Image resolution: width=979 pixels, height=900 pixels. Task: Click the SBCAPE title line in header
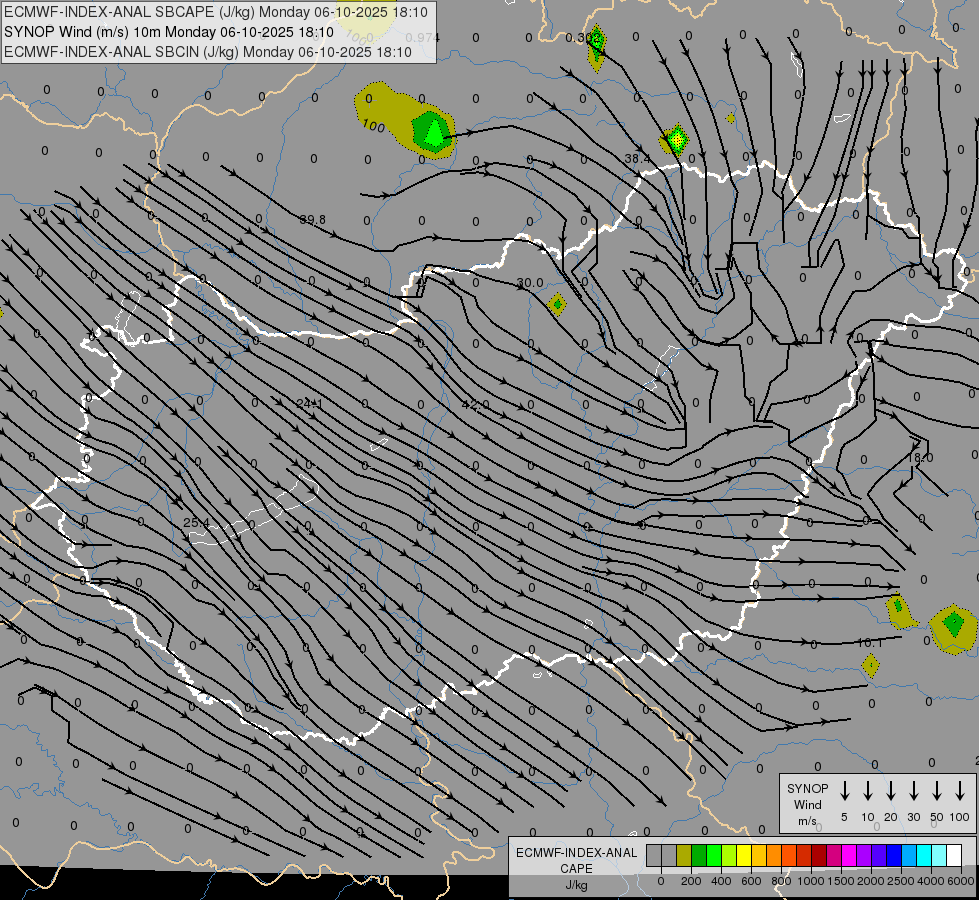pyautogui.click(x=216, y=12)
